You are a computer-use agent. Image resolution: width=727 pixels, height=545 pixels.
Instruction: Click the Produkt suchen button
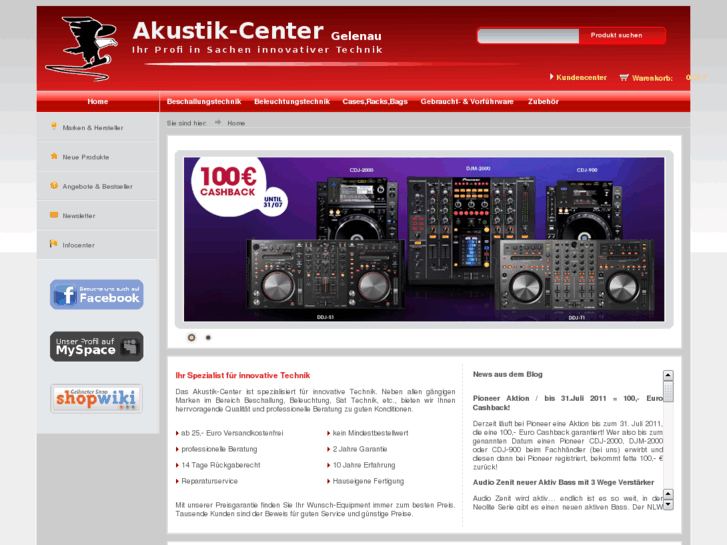tap(622, 35)
